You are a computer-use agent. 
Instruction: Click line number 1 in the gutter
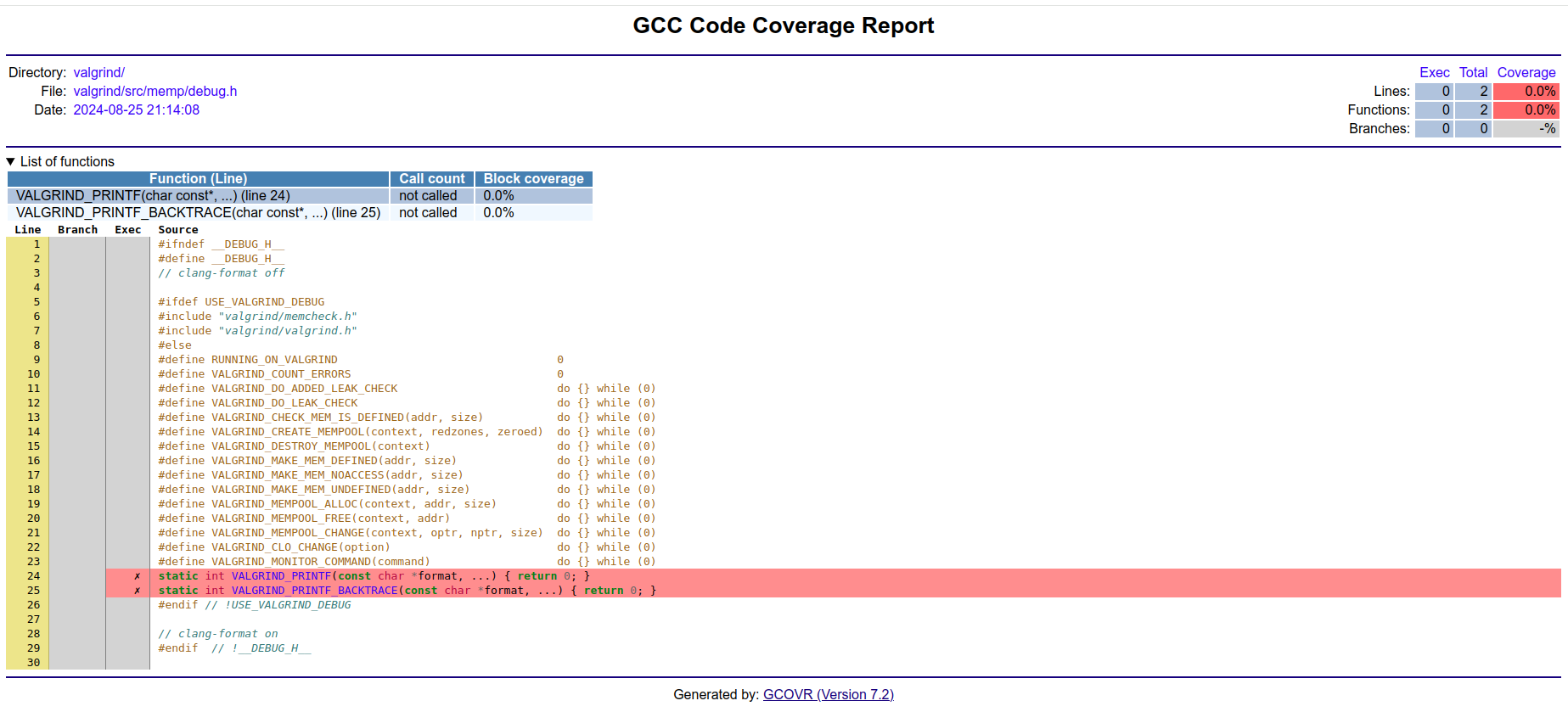pyautogui.click(x=37, y=244)
